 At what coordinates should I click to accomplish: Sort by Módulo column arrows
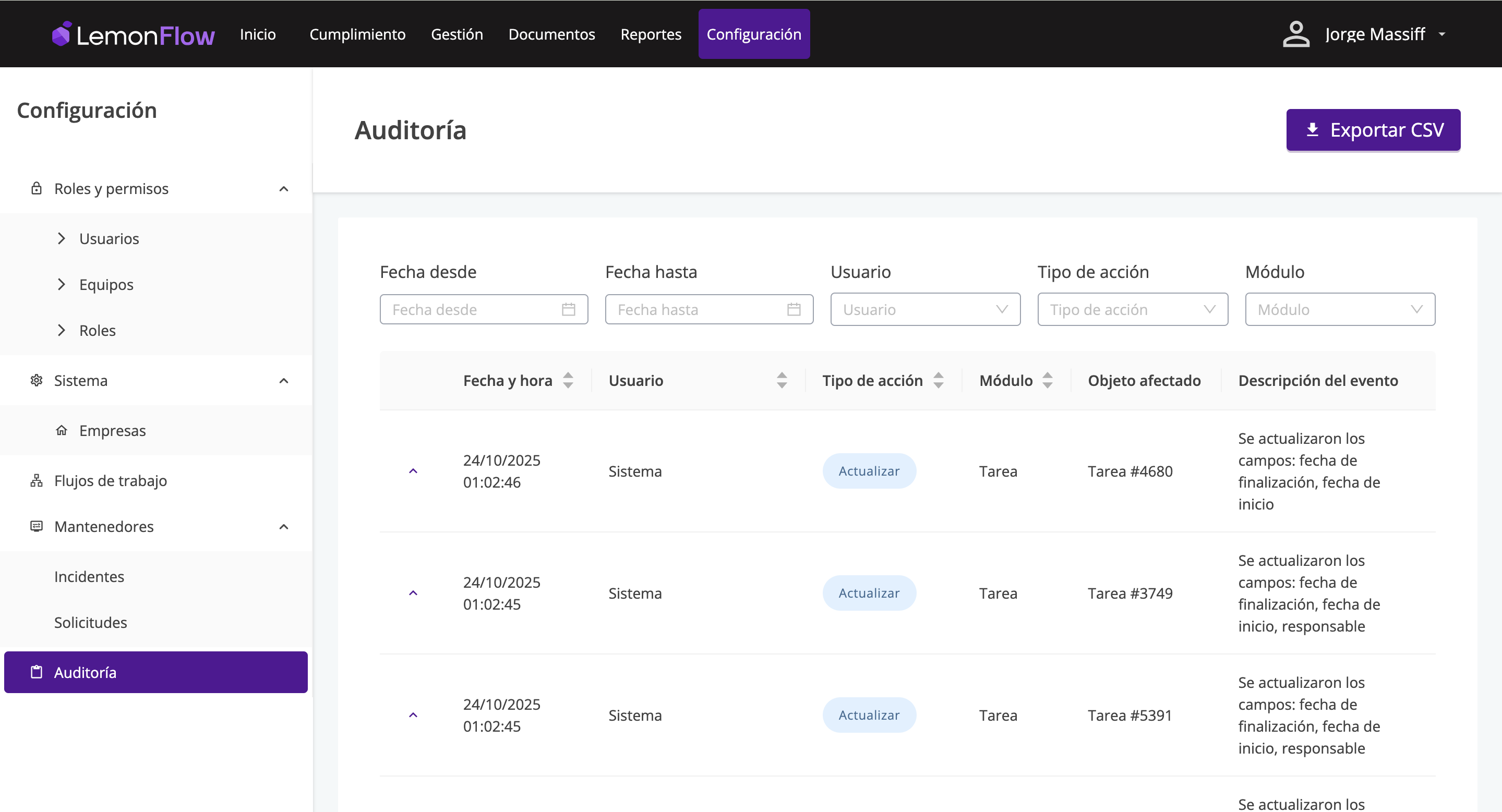point(1047,381)
